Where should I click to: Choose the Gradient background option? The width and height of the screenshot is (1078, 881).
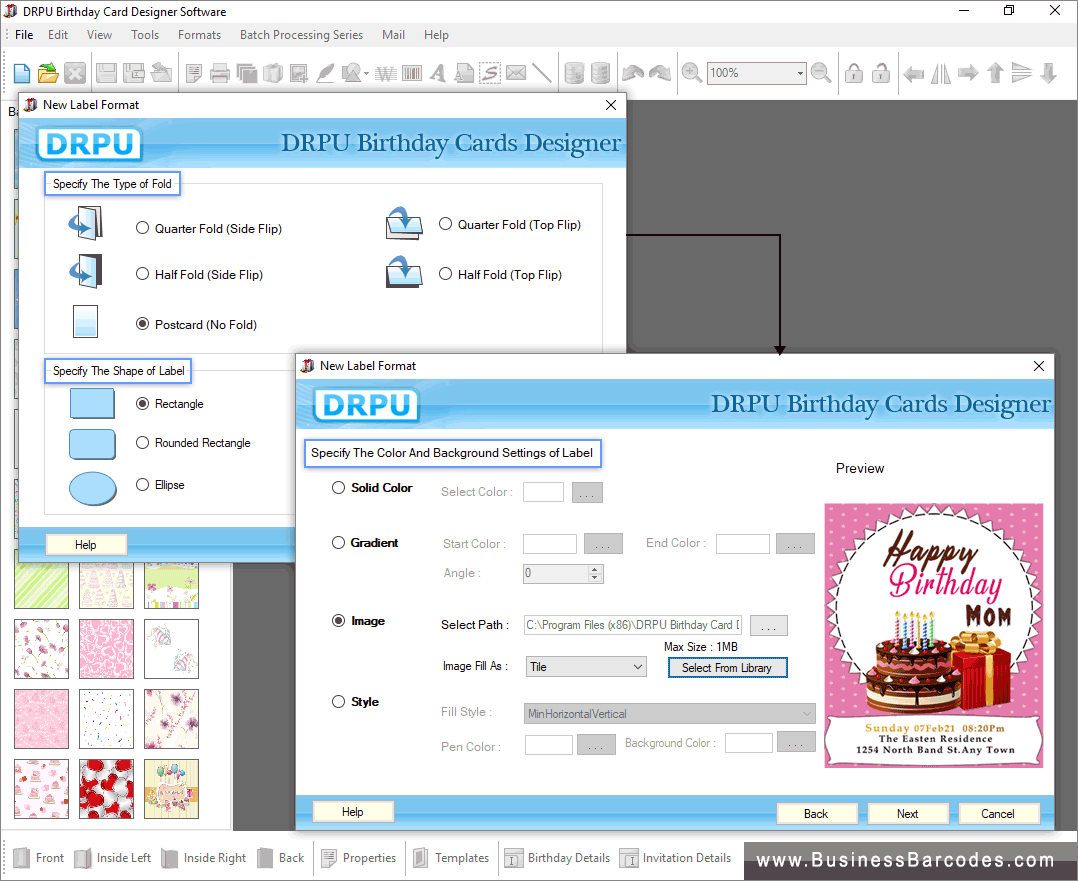point(338,543)
